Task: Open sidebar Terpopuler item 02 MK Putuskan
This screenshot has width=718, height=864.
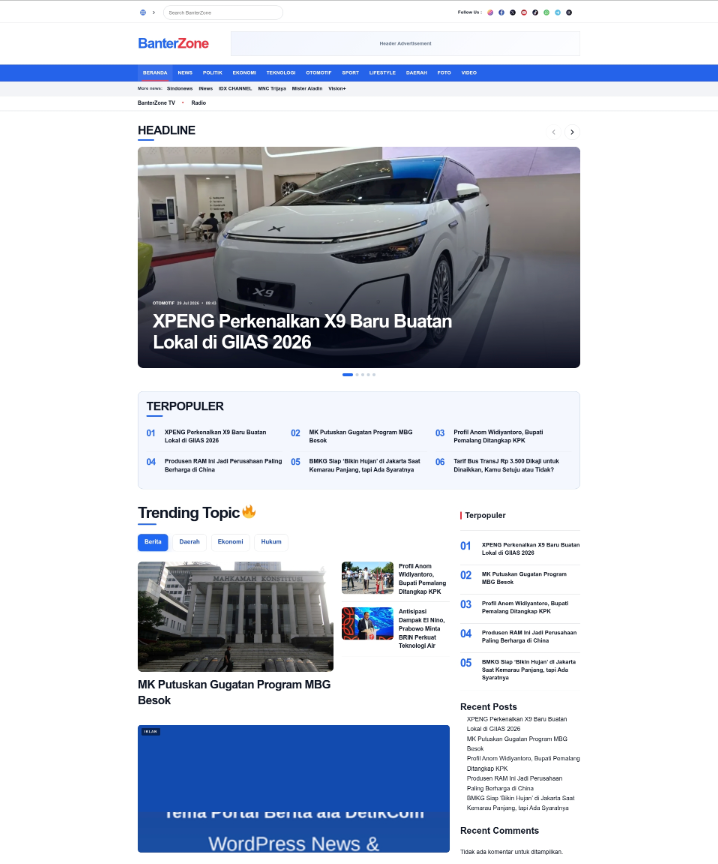Action: coord(524,578)
